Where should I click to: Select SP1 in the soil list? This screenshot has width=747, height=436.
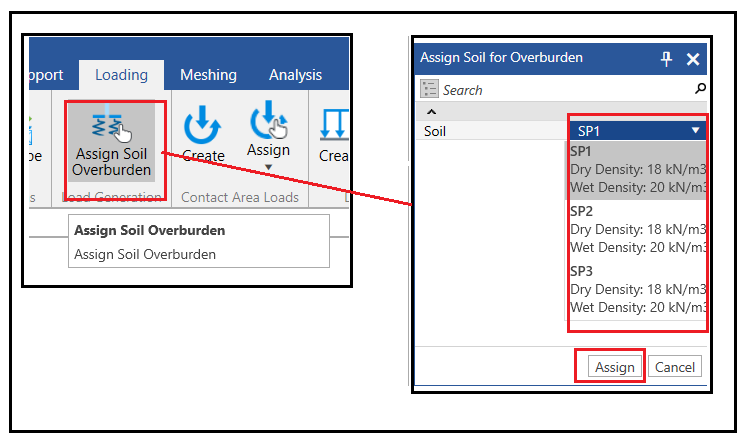tap(637, 170)
